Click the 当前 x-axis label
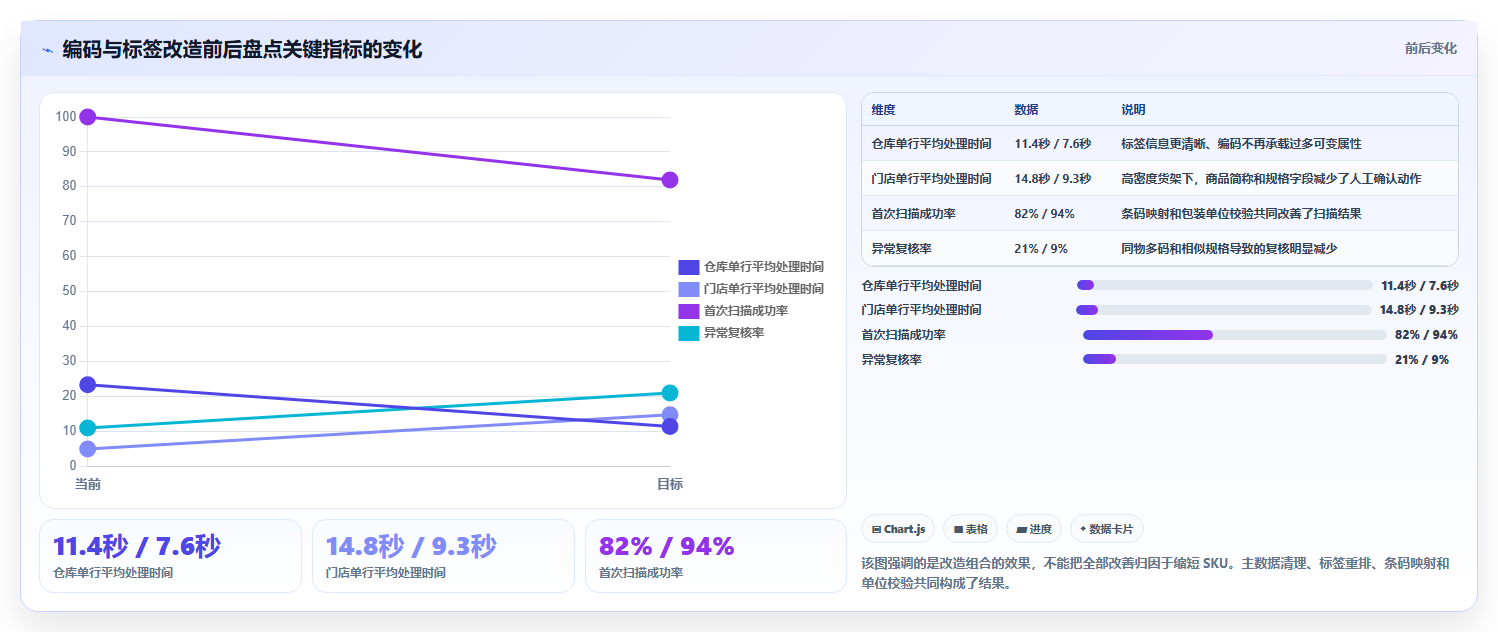Image resolution: width=1498 pixels, height=632 pixels. click(88, 484)
